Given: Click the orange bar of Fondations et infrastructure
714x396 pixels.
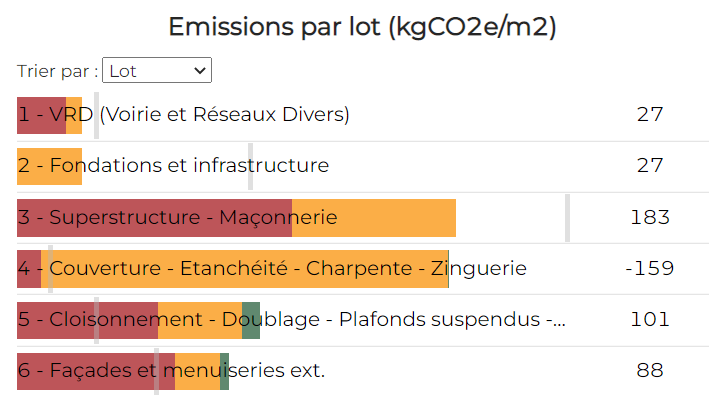Looking at the screenshot, I should pyautogui.click(x=49, y=167).
